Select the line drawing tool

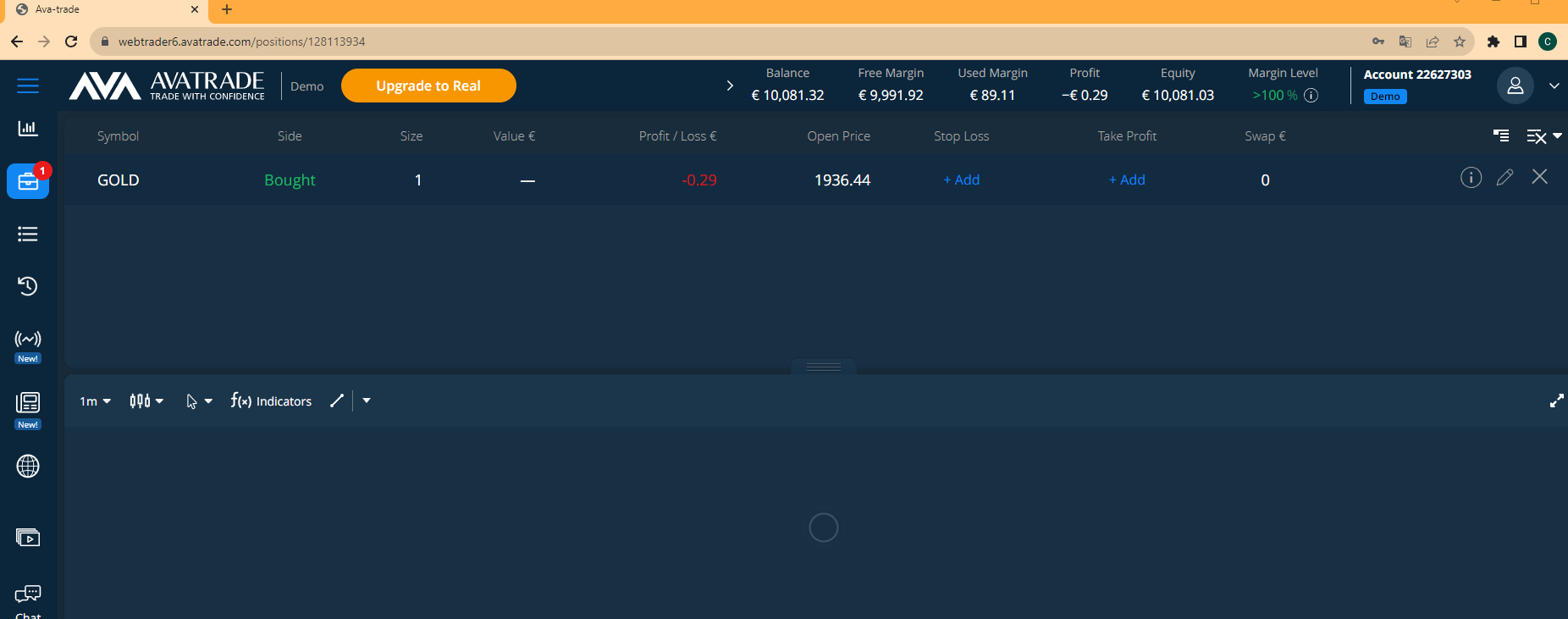[337, 401]
